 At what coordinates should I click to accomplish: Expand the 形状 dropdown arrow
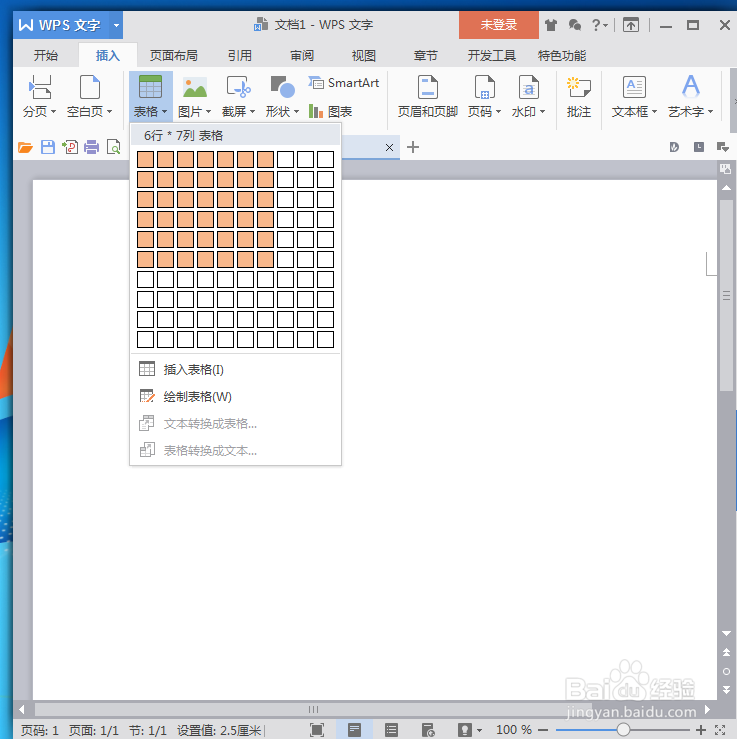[x=296, y=112]
